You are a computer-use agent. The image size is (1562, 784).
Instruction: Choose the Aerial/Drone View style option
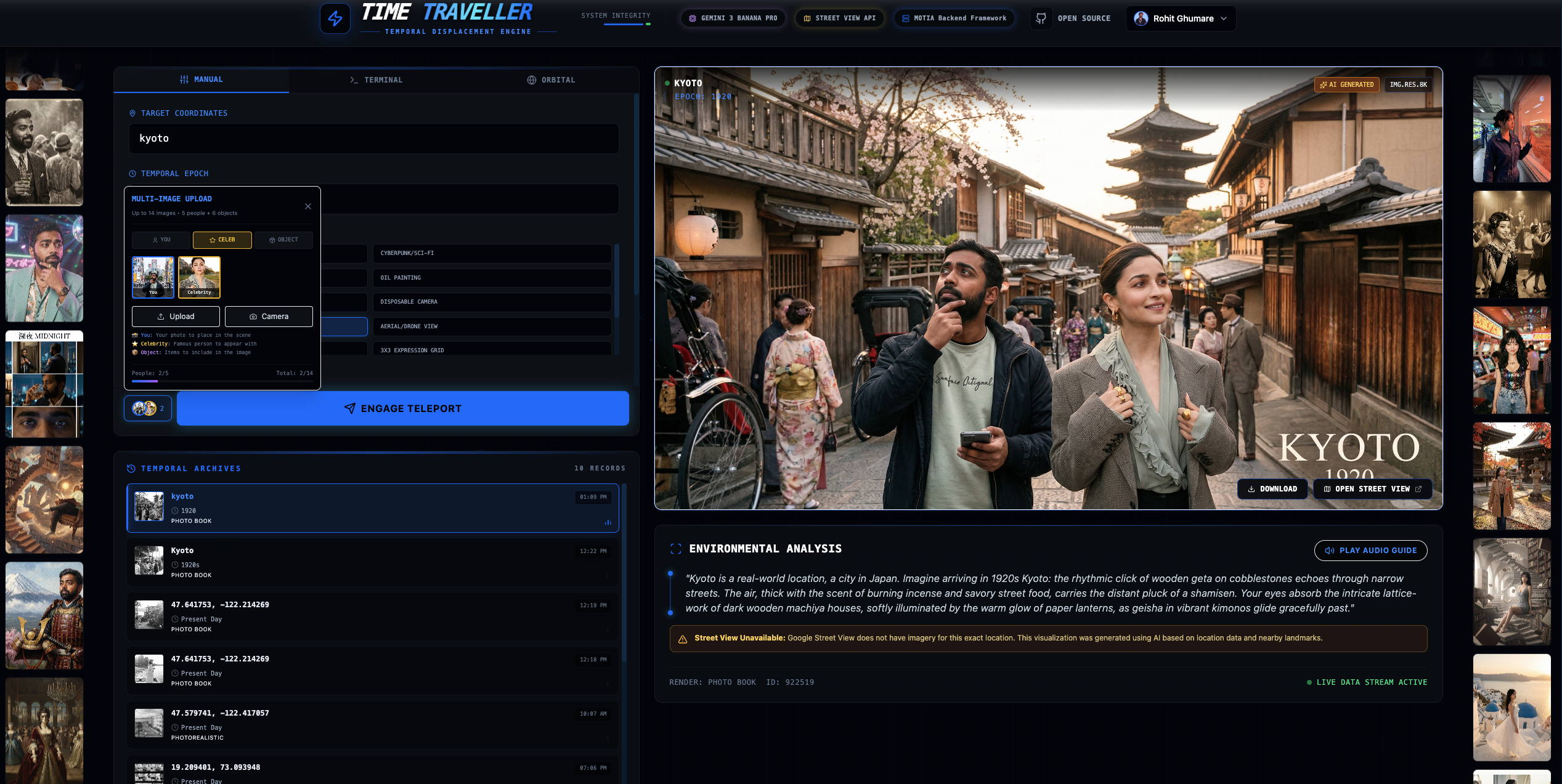(492, 326)
